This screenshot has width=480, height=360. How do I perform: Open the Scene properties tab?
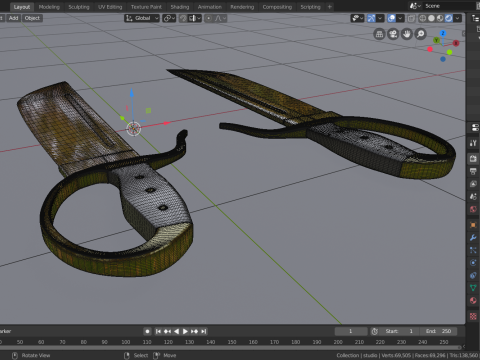pos(473,197)
